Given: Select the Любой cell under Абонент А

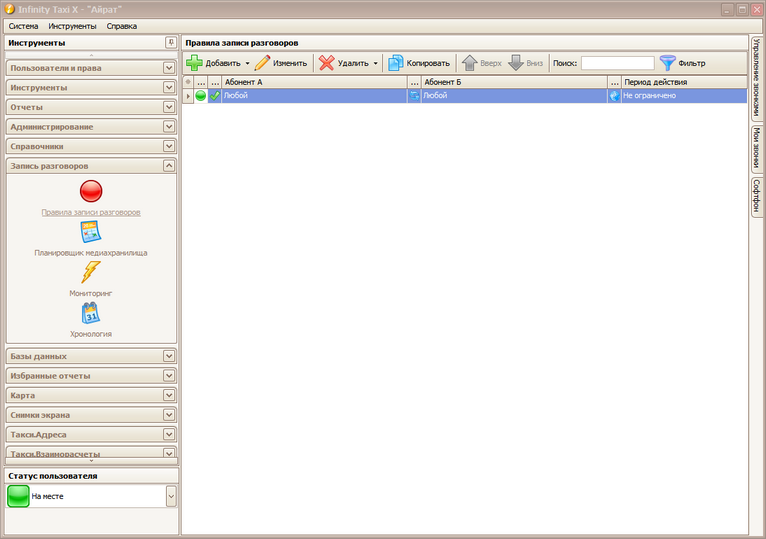Looking at the screenshot, I should click(314, 96).
